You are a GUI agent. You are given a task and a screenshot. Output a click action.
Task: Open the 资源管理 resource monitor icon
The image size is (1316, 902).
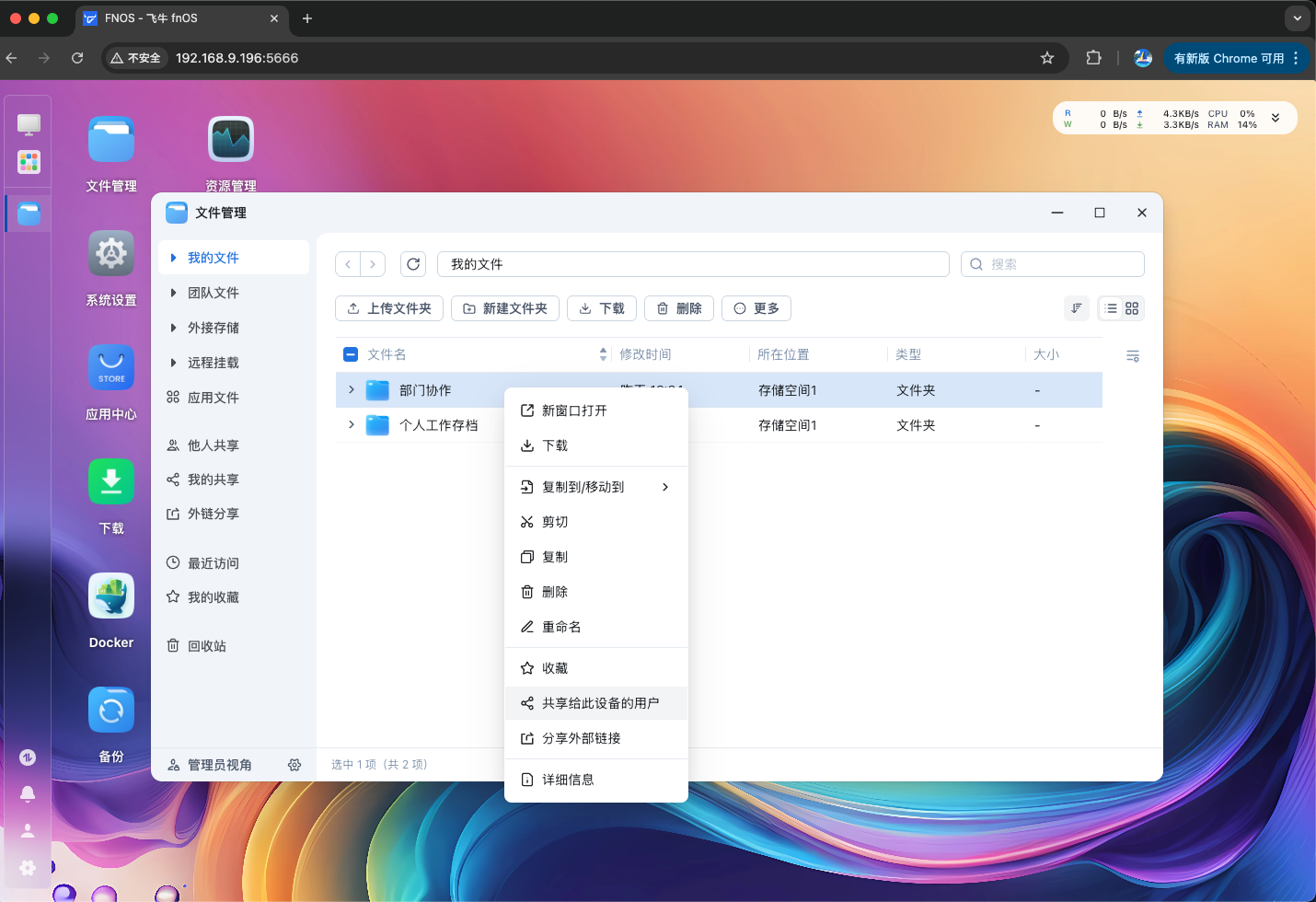(x=230, y=140)
